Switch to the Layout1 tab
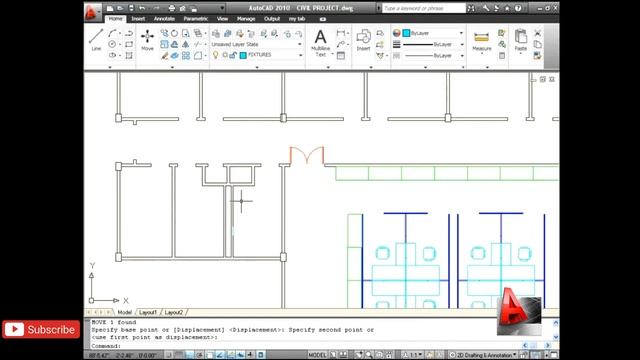The image size is (640, 360). coord(148,312)
